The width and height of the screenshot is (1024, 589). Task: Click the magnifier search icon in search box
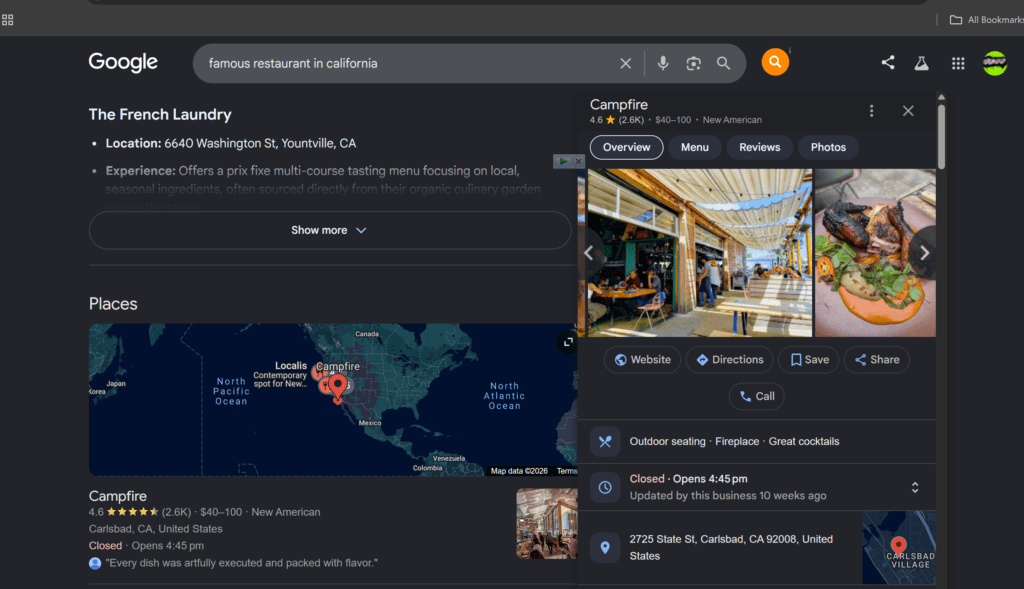(x=724, y=63)
